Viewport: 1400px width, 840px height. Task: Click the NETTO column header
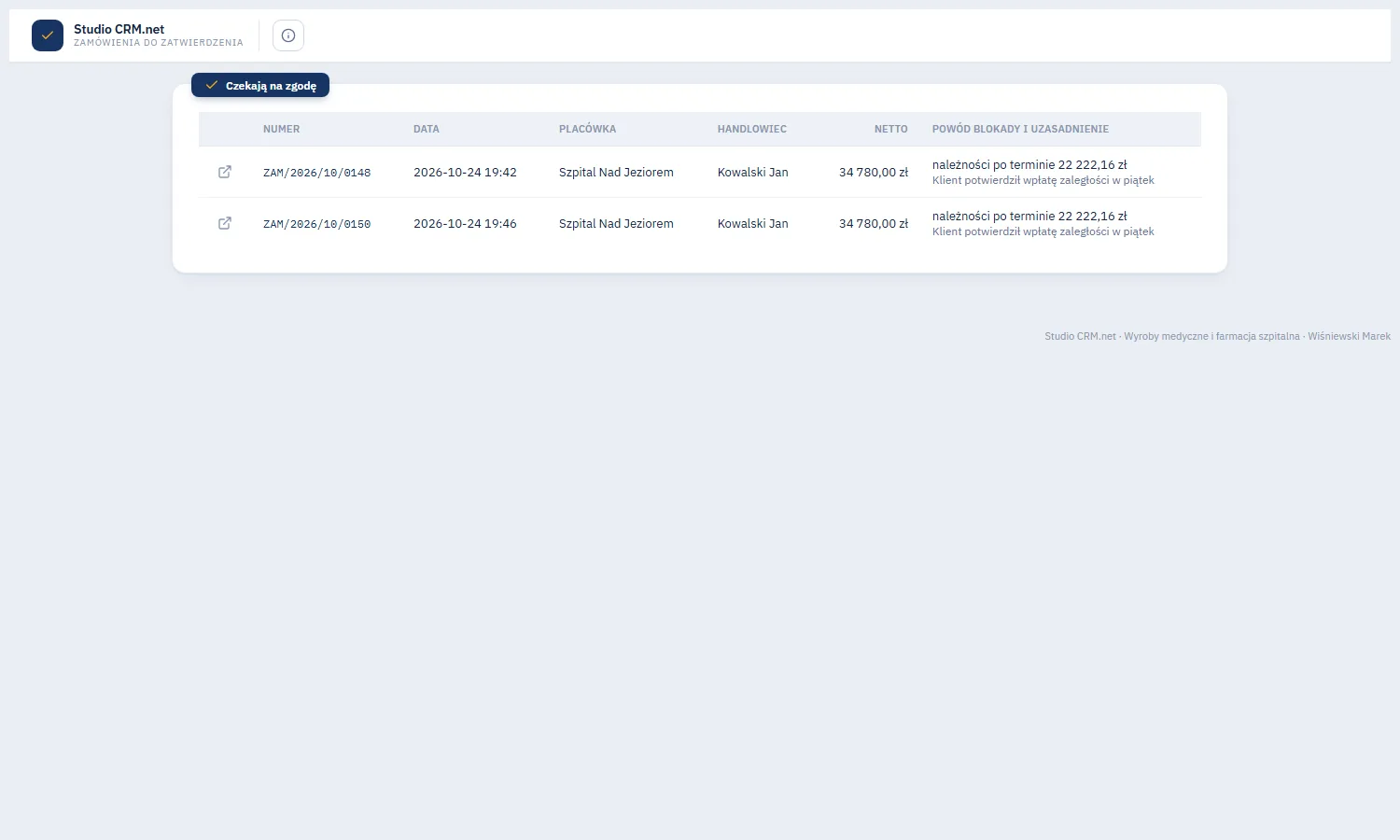(x=891, y=129)
